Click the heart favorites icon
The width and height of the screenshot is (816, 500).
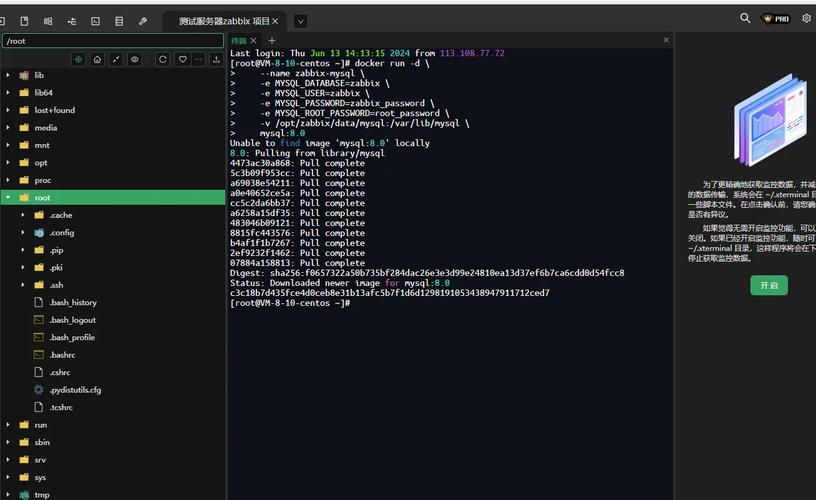[x=182, y=60]
